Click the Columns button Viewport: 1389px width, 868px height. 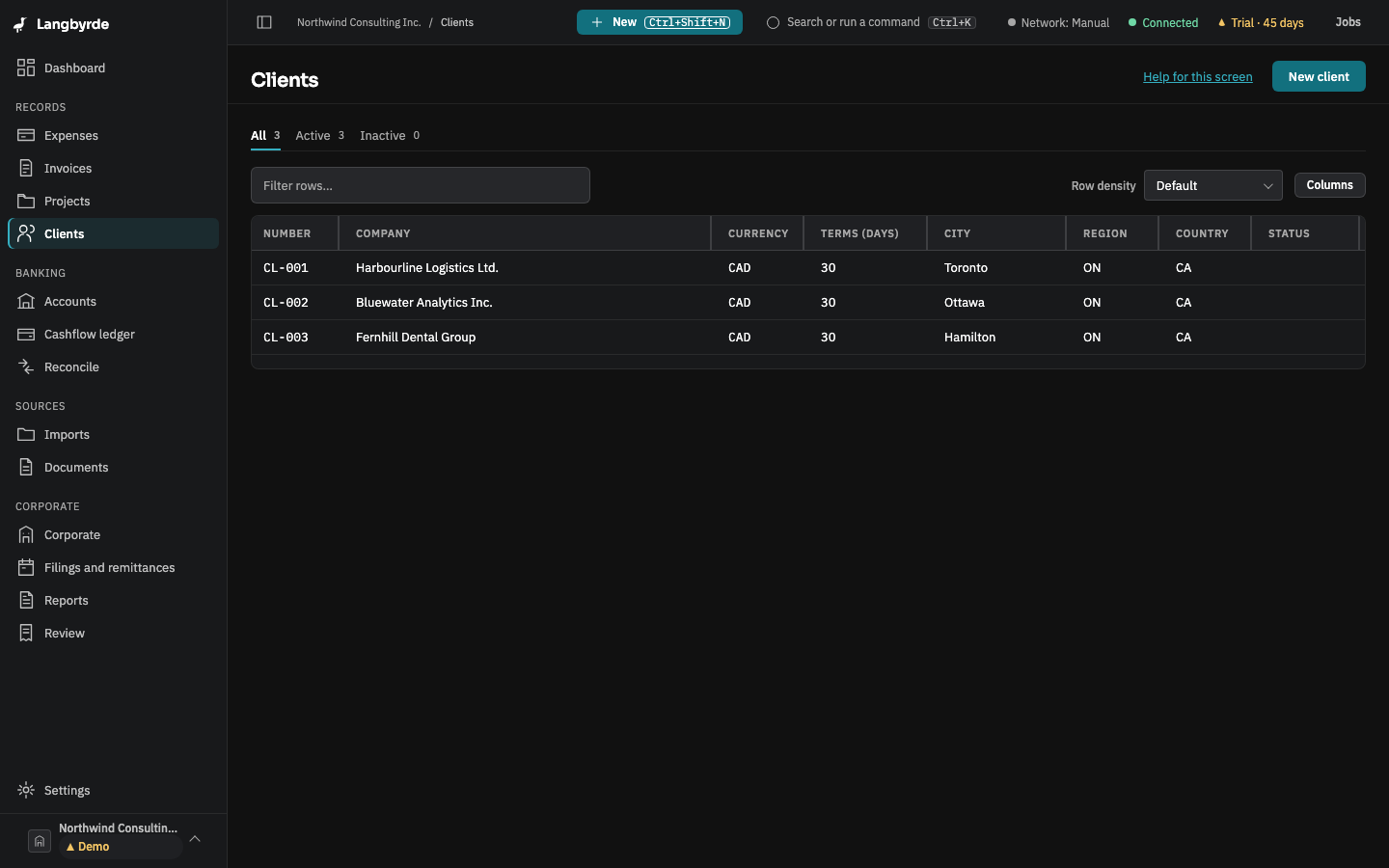[x=1329, y=185]
